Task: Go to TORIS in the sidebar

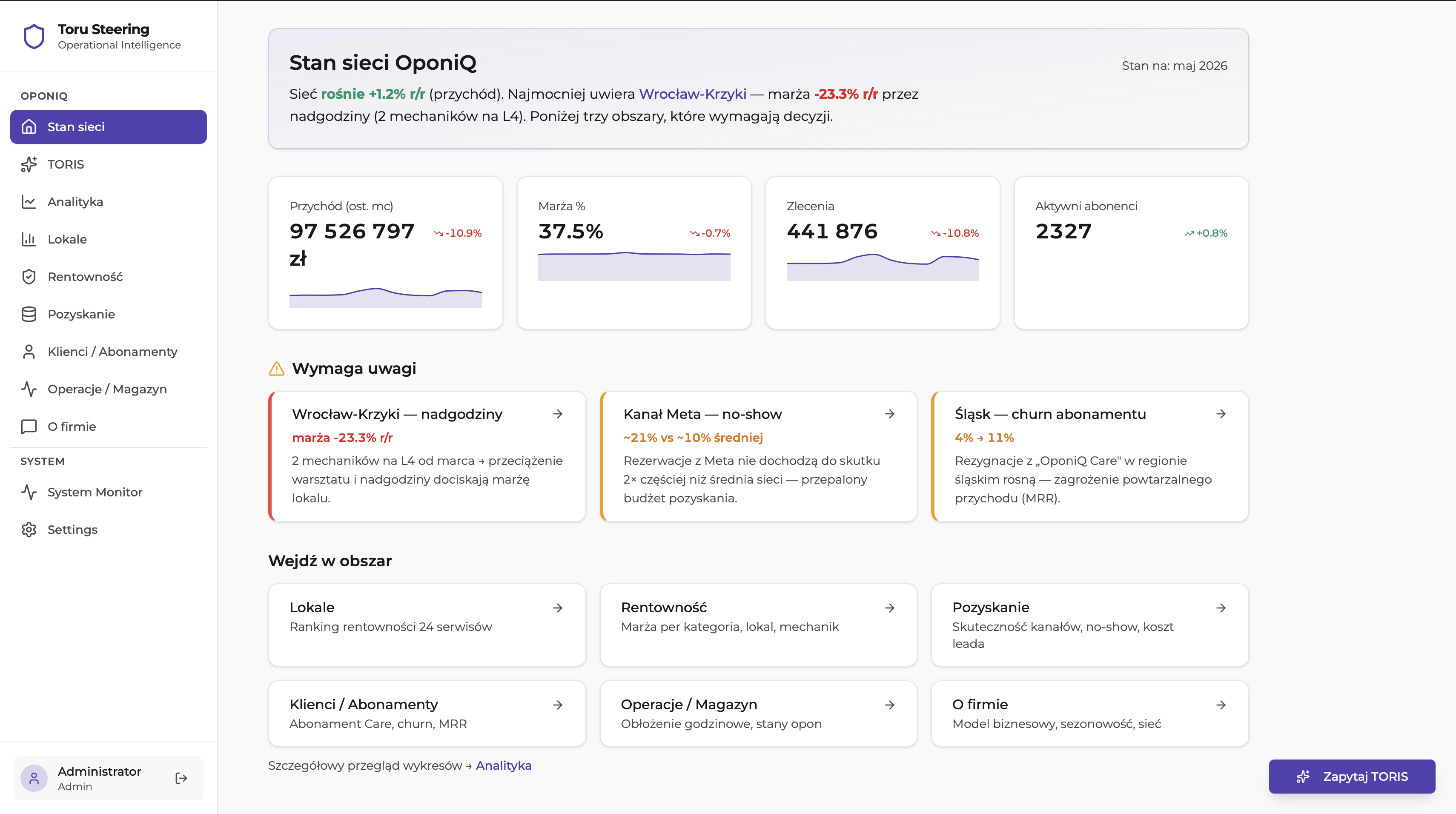Action: click(109, 164)
